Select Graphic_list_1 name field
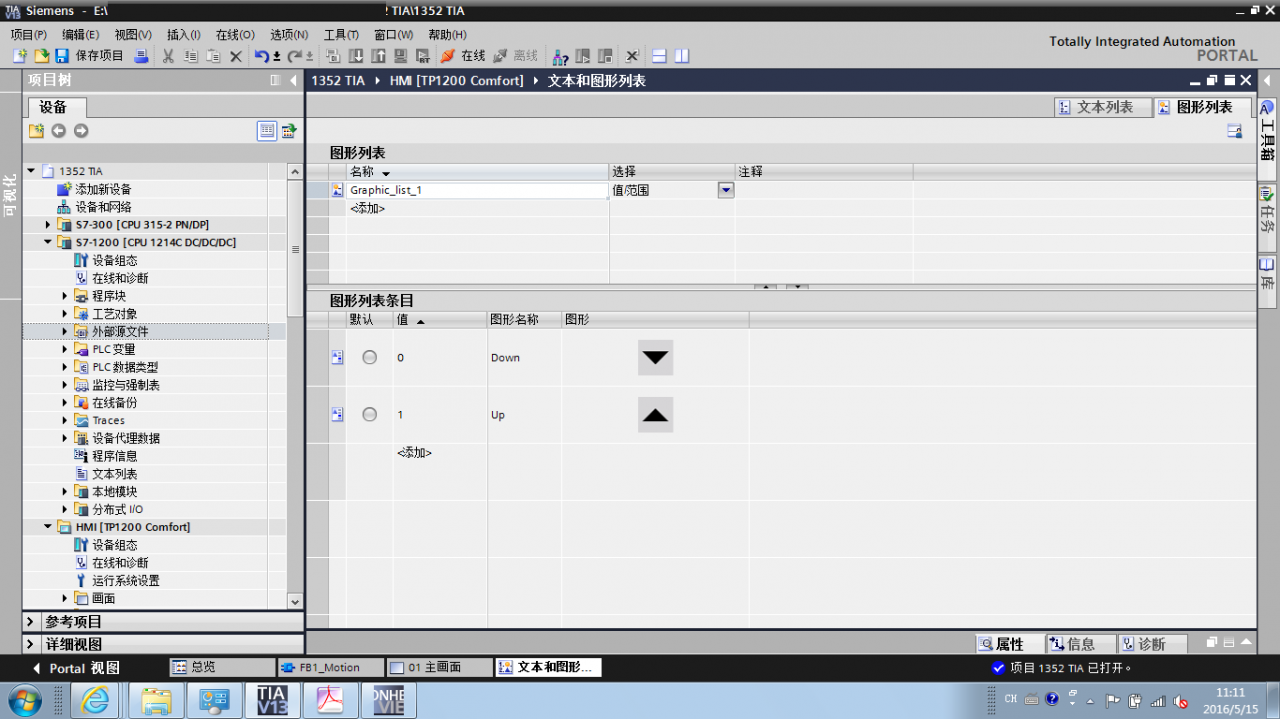The image size is (1280, 719). coord(477,190)
